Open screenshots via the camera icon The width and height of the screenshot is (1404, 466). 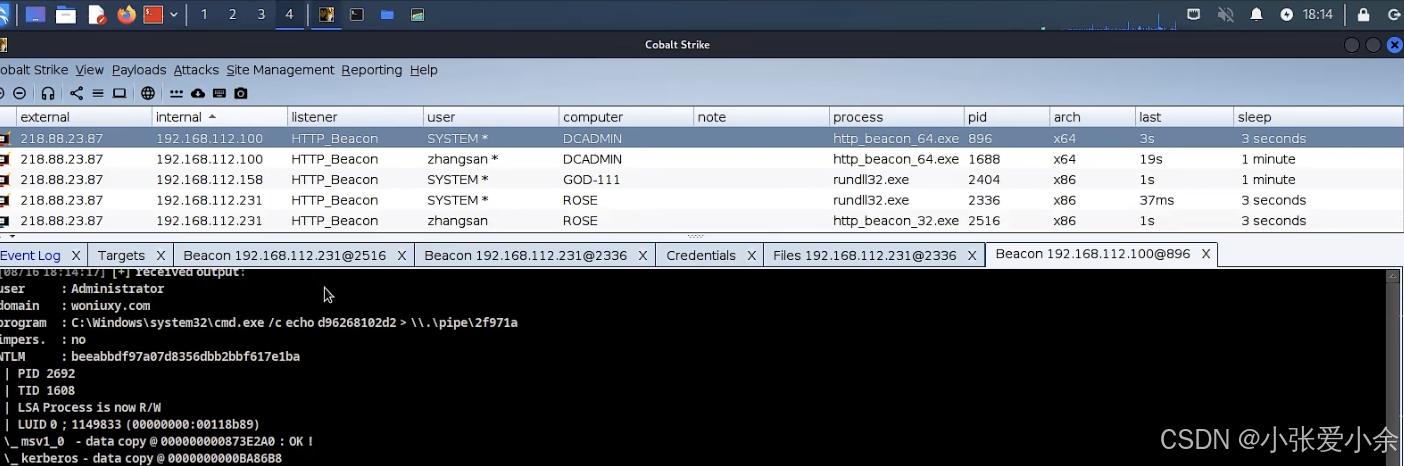pos(240,93)
